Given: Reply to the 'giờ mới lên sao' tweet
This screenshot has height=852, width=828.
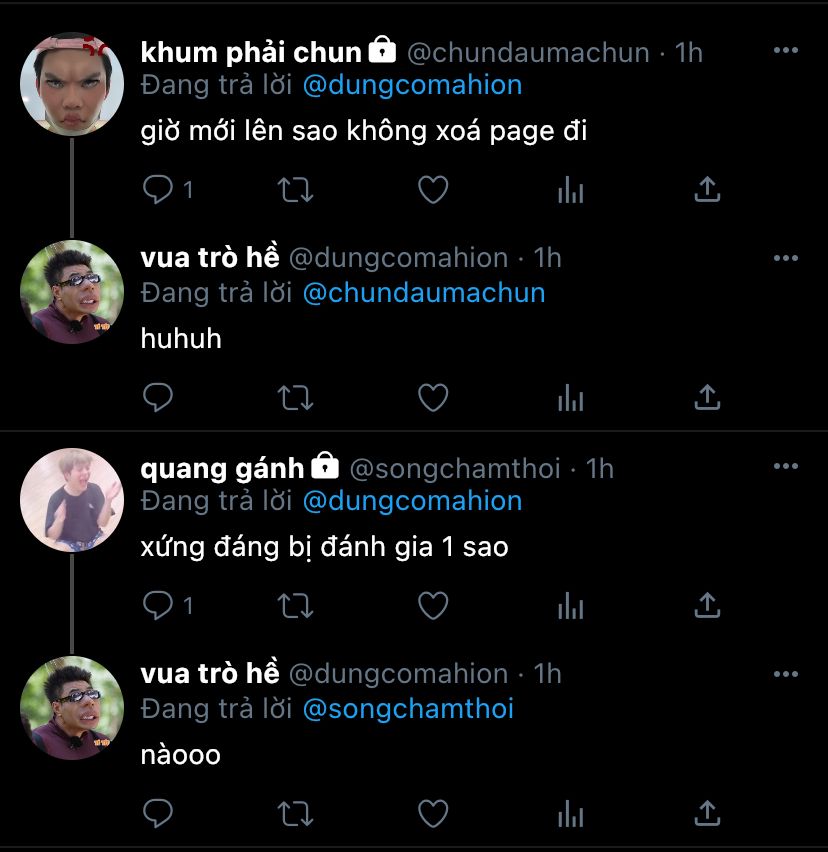Looking at the screenshot, I should pos(158,190).
